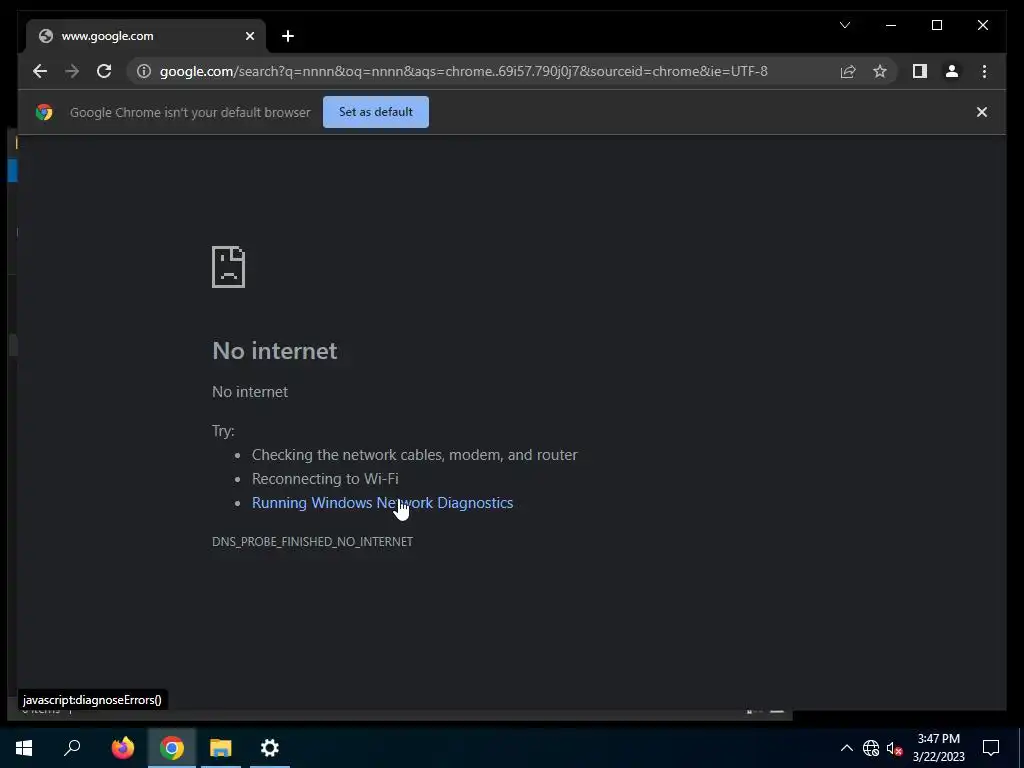The image size is (1024, 768).
Task: Open File Explorer from taskbar
Action: click(221, 748)
